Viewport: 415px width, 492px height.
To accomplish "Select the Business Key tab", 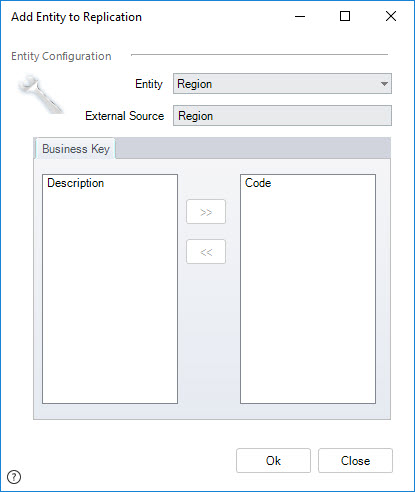I will [76, 149].
